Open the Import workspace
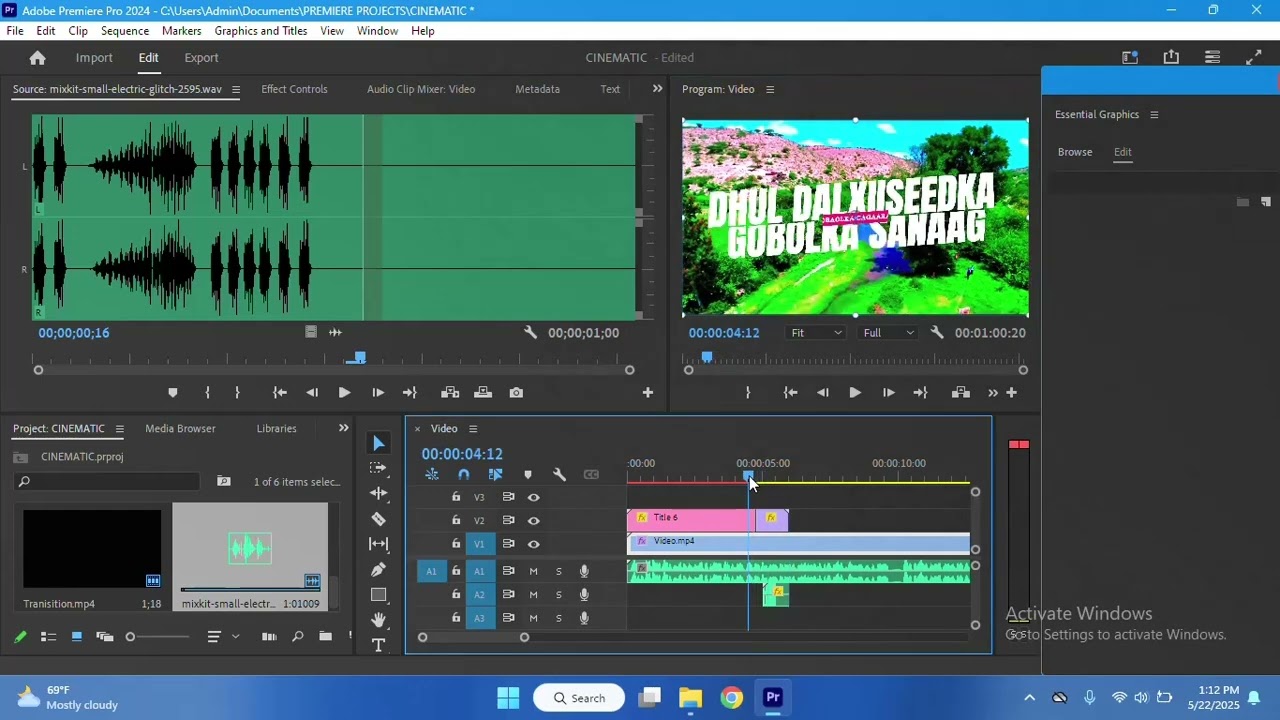Viewport: 1280px width, 720px height. click(x=94, y=58)
